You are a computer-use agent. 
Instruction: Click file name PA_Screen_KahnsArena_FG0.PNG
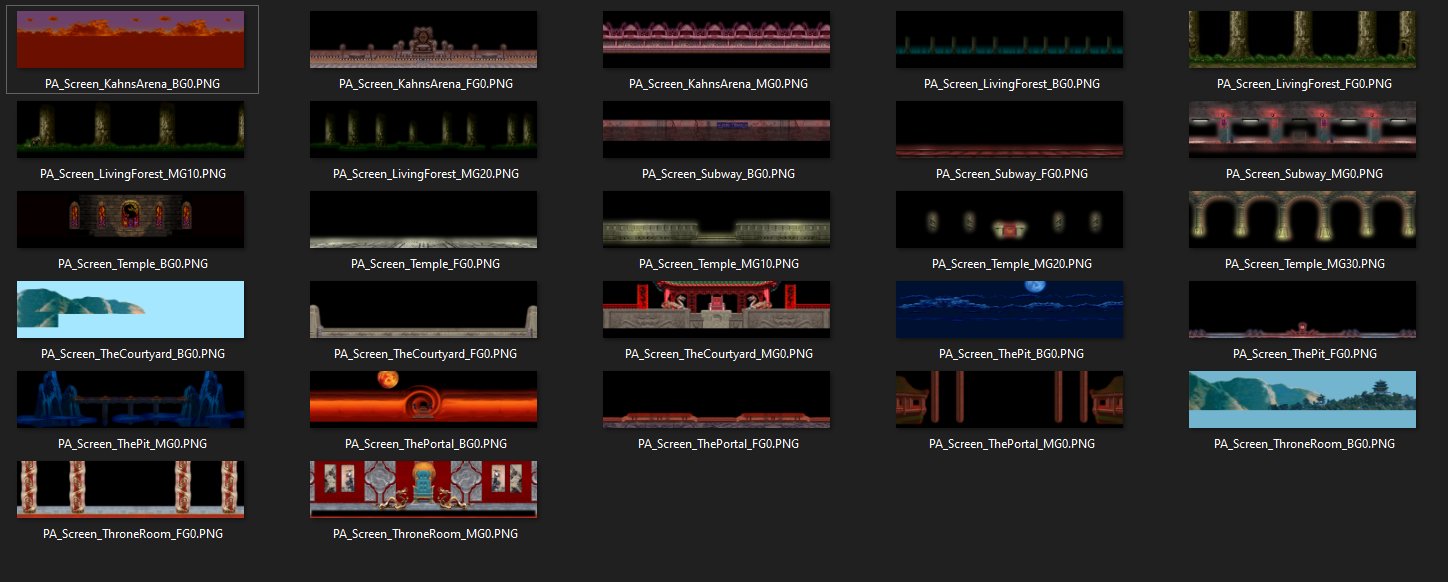[x=426, y=84]
